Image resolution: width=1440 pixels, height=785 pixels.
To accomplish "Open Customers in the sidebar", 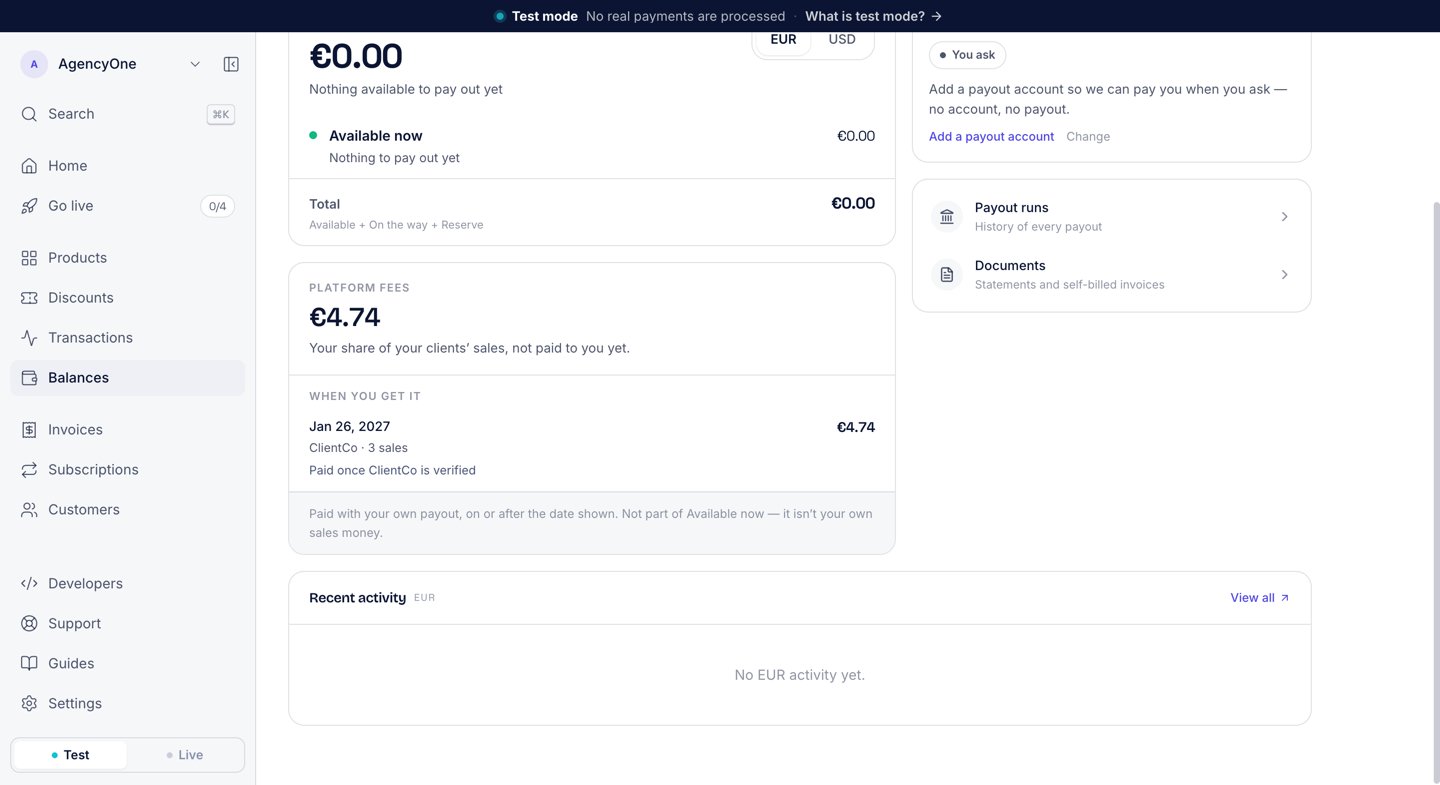I will (x=127, y=510).
